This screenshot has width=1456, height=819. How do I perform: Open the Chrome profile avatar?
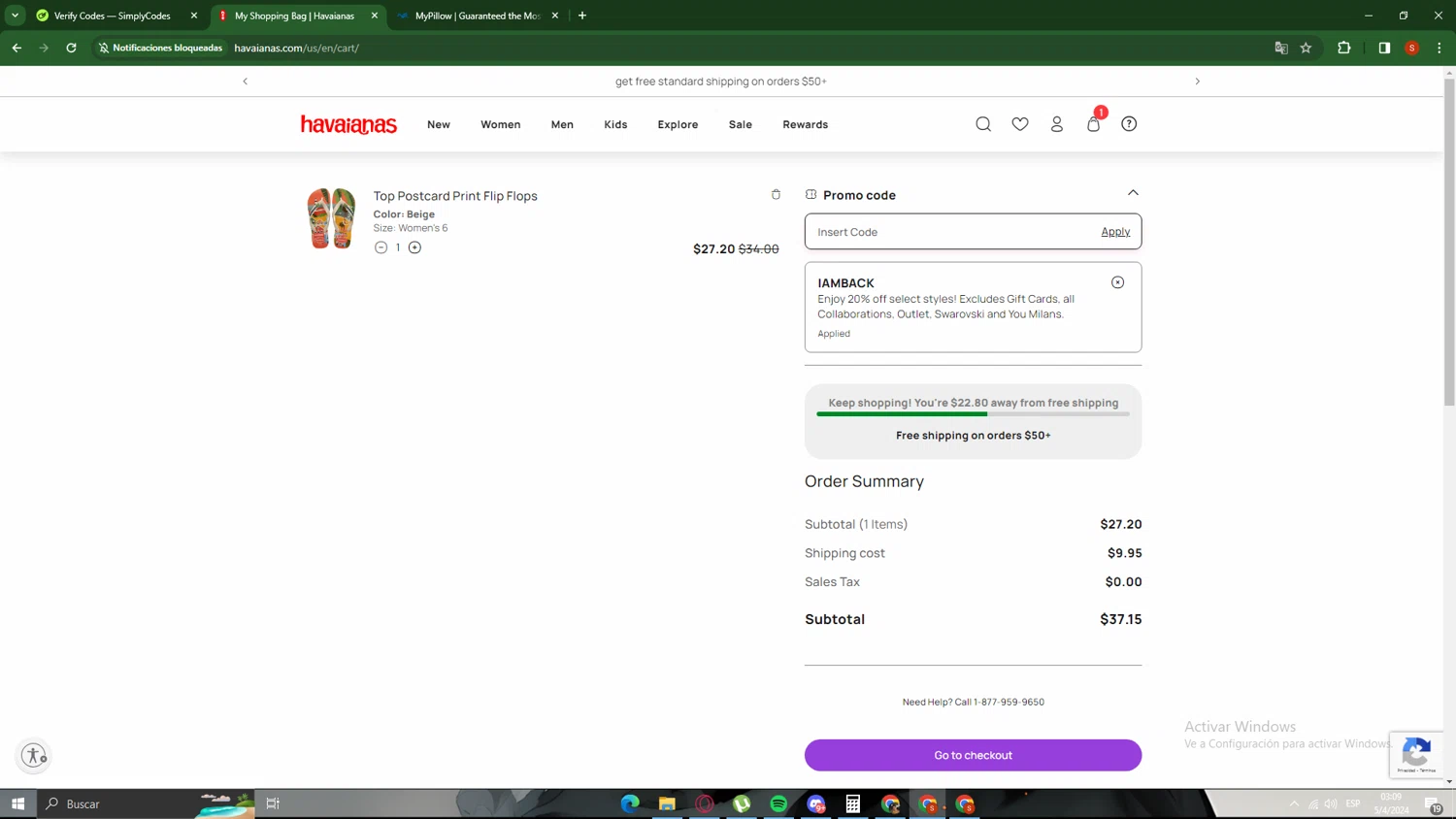(x=1412, y=48)
